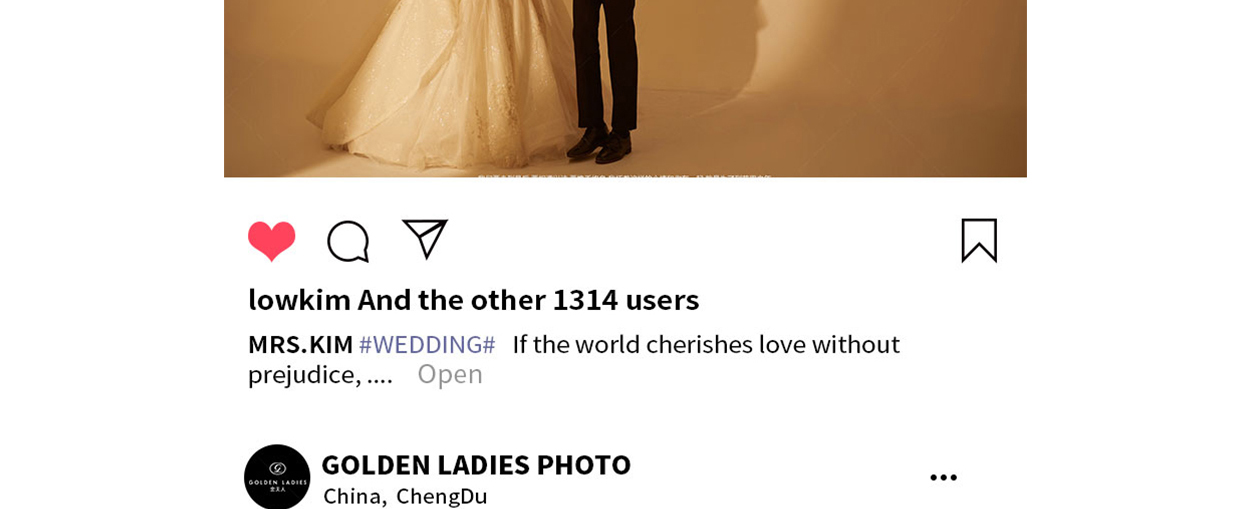Click the Golden Ladies round profile avatar
This screenshot has height=509, width=1250.
pyautogui.click(x=277, y=477)
